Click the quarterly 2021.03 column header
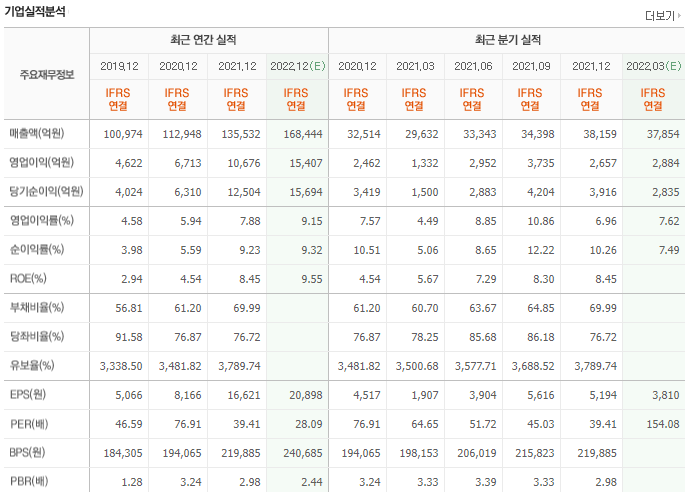 click(415, 66)
